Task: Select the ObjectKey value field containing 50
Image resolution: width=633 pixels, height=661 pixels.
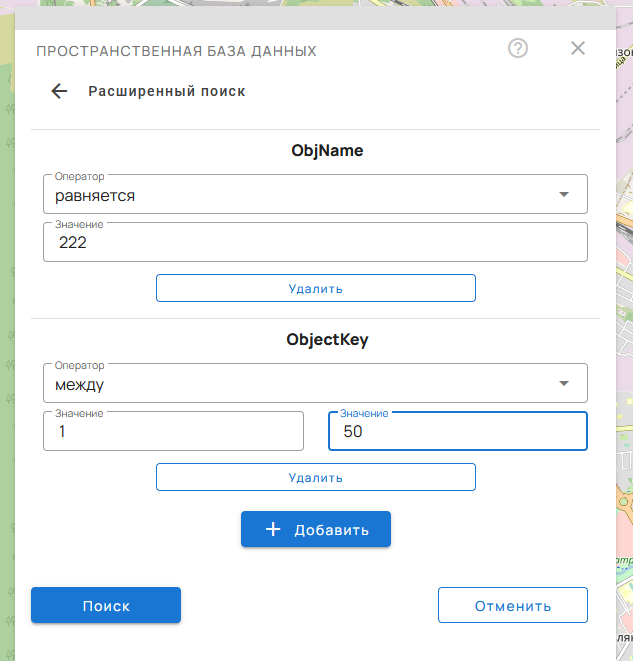Action: pyautogui.click(x=457, y=432)
